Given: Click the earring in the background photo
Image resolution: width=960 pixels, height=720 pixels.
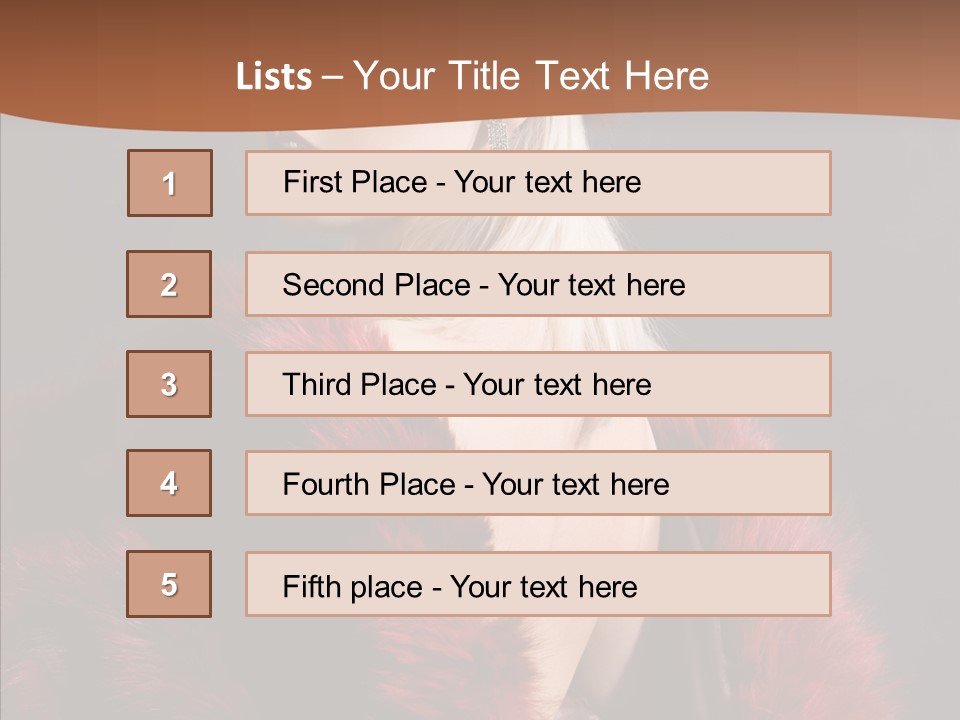Looking at the screenshot, I should (497, 135).
